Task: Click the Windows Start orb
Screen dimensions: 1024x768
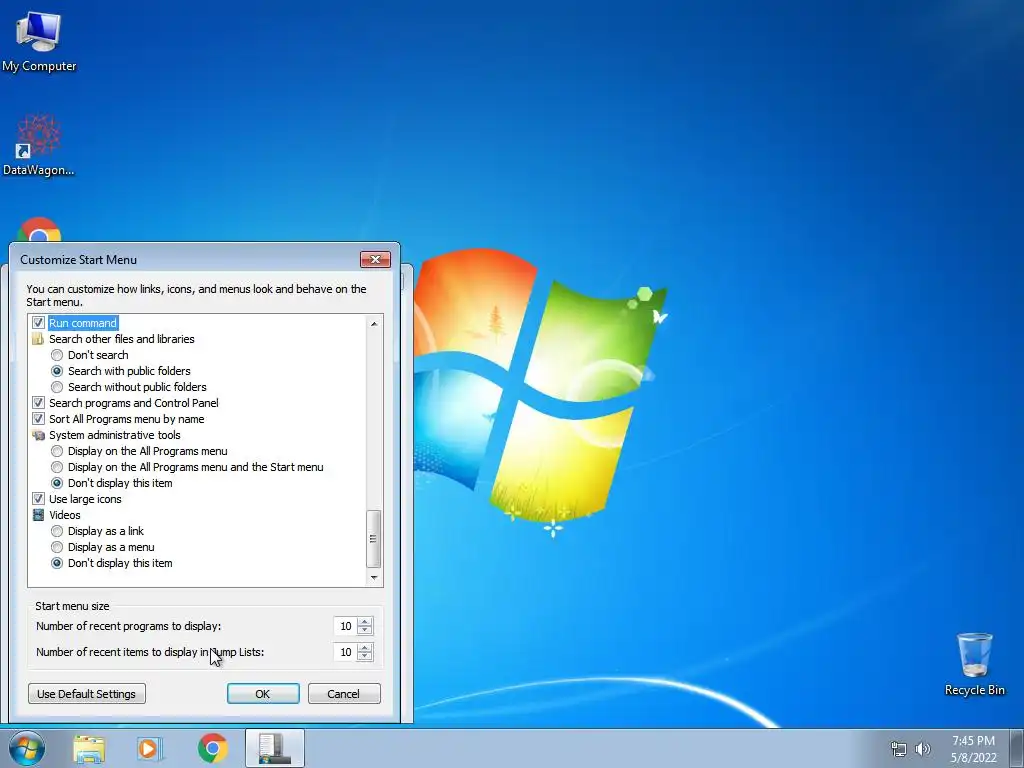Action: coord(27,748)
